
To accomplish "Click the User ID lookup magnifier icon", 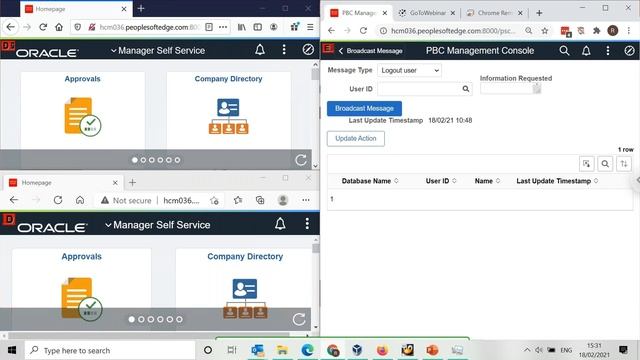I will tap(466, 89).
